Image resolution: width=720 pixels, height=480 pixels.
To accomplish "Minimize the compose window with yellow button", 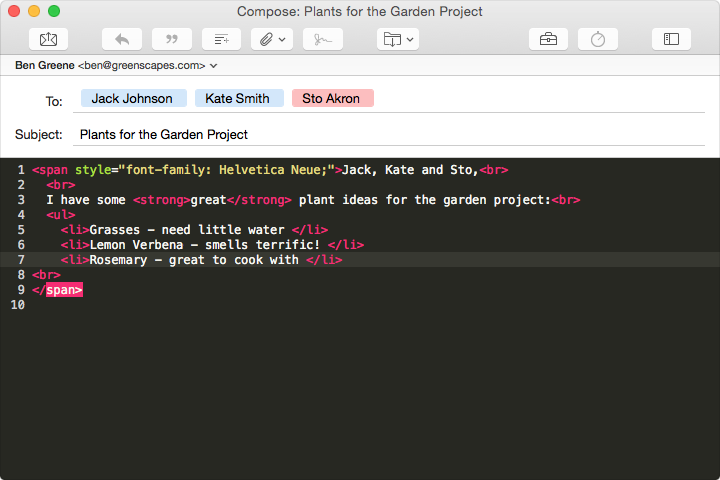I will click(x=34, y=11).
